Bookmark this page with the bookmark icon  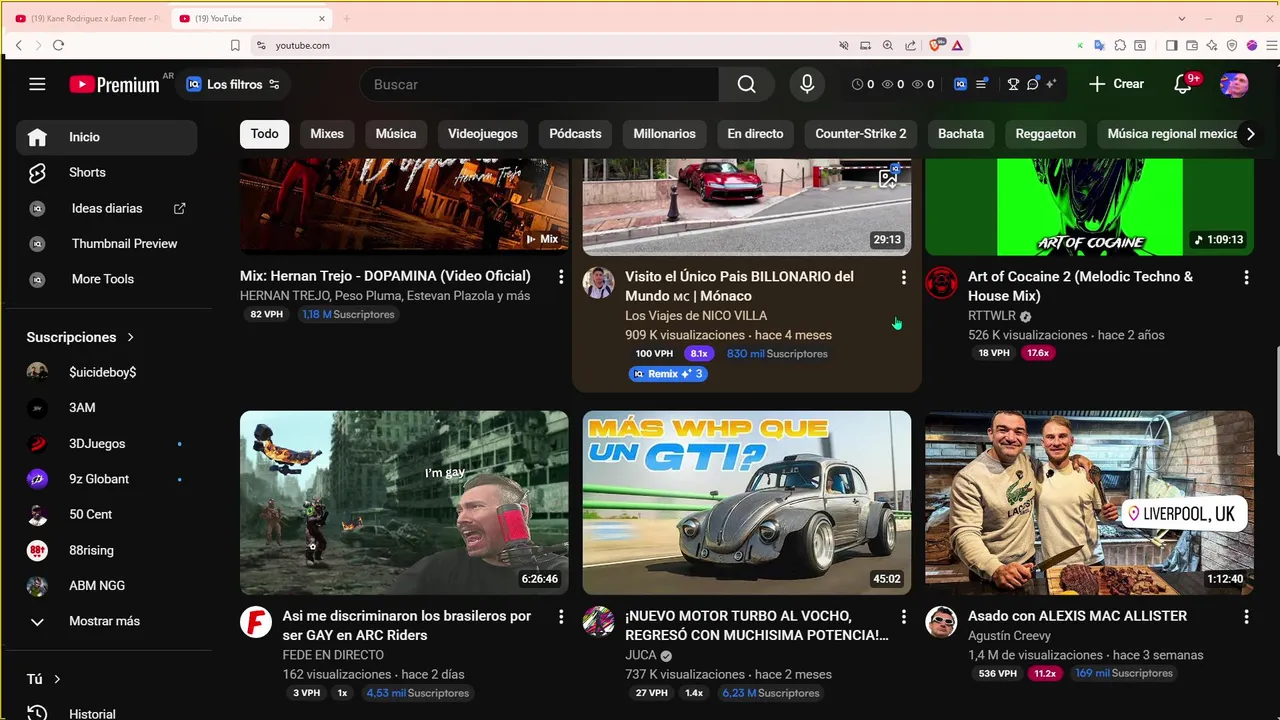coord(235,45)
